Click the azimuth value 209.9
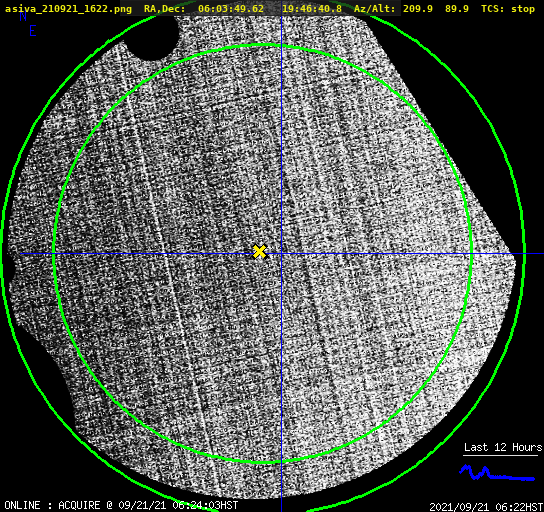 point(418,9)
